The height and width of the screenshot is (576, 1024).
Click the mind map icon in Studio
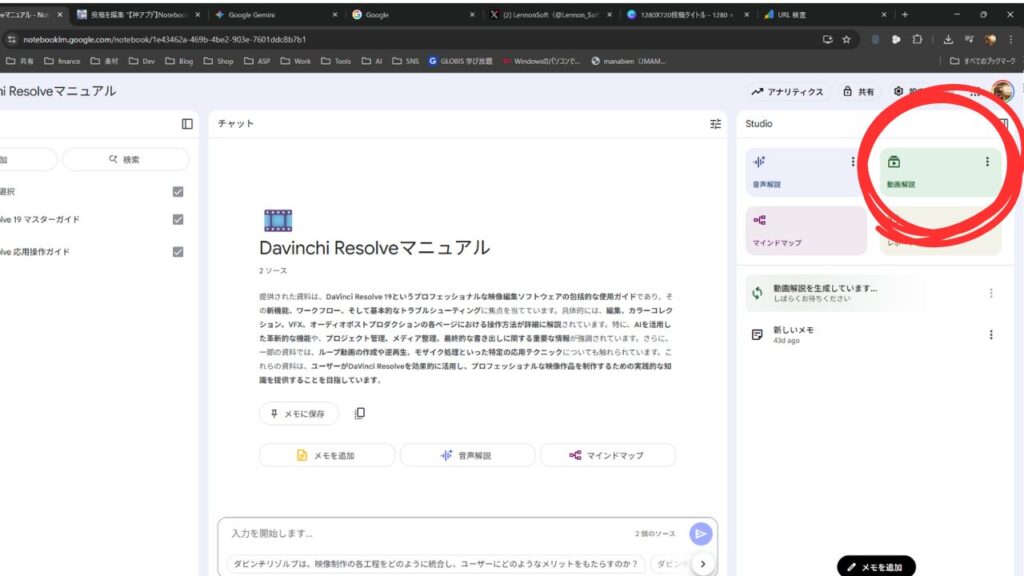759,220
